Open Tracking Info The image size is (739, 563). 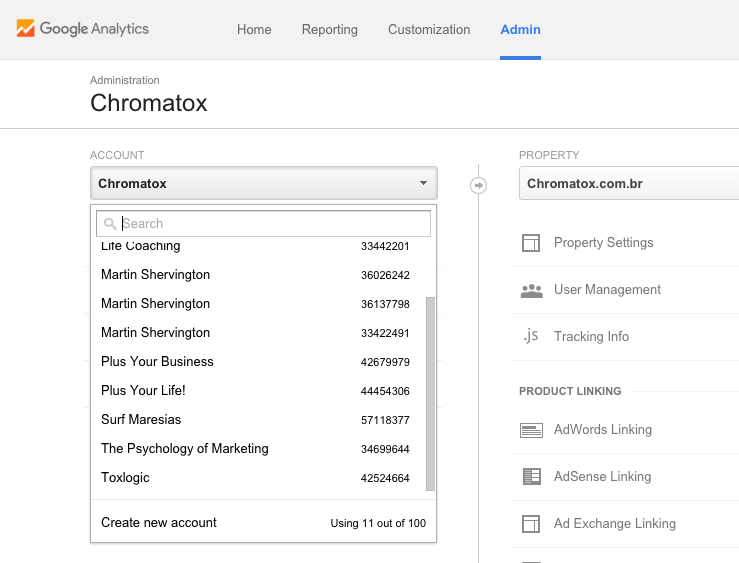pos(591,336)
